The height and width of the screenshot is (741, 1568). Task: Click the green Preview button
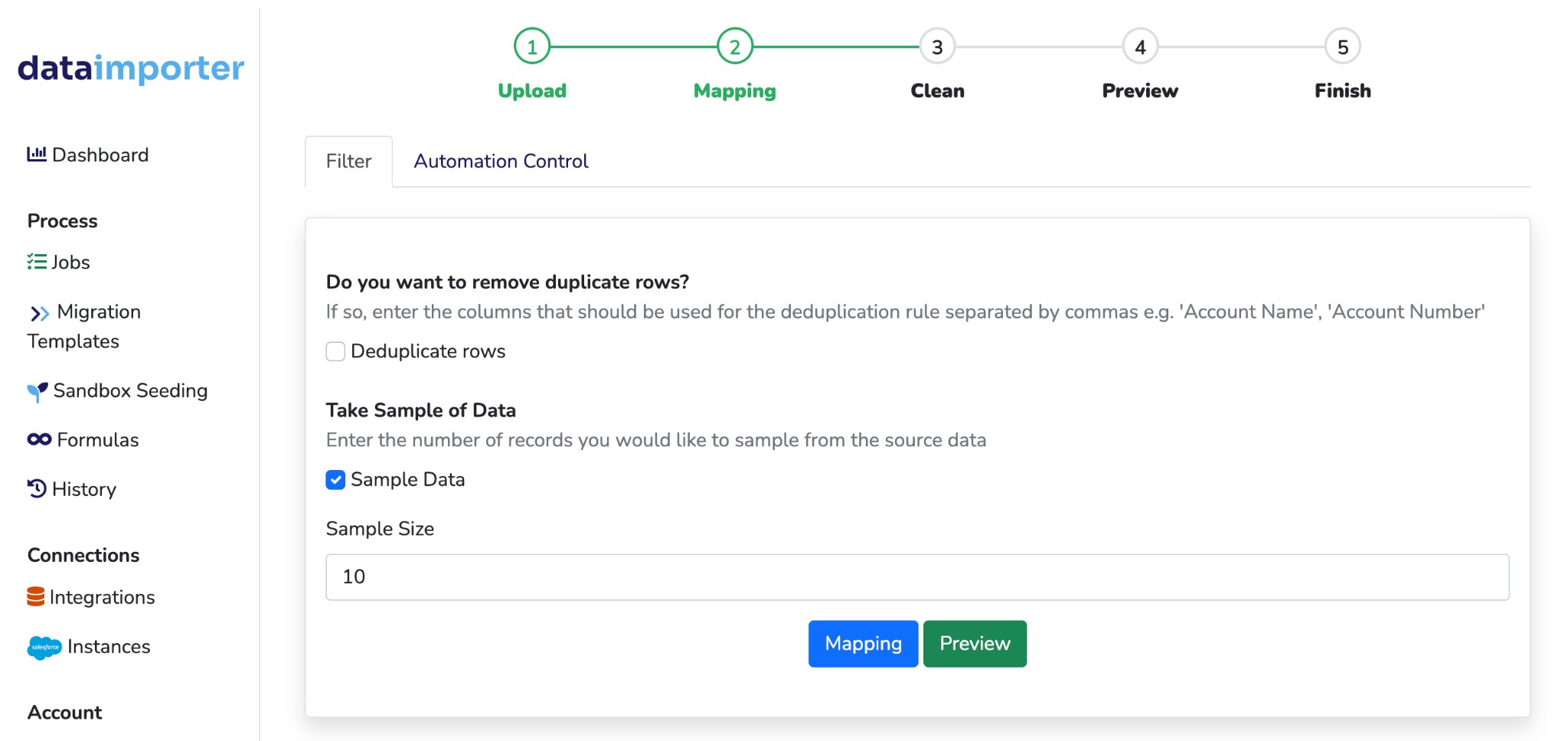coord(974,643)
